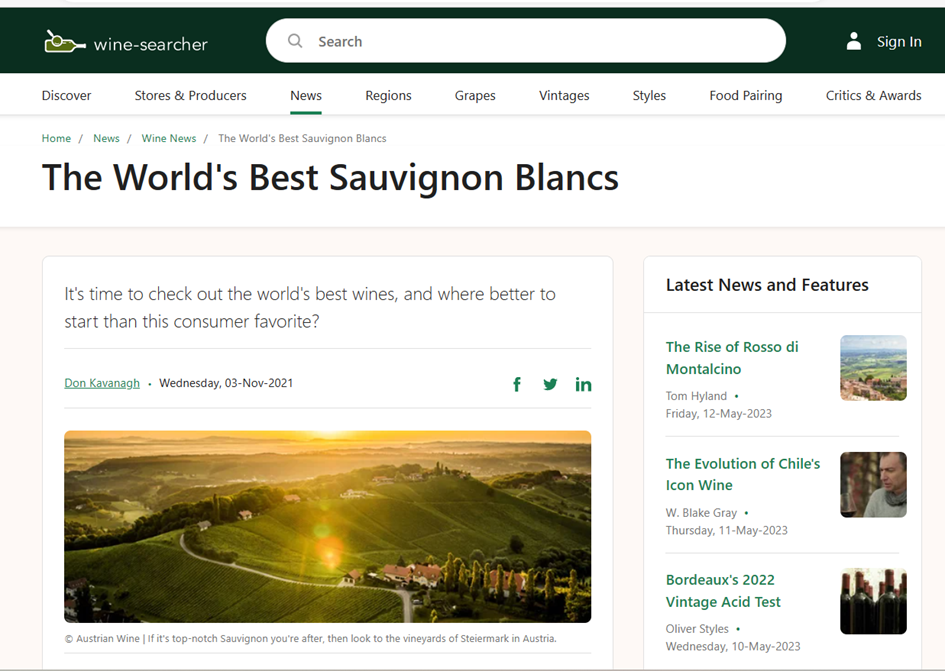This screenshot has height=671, width=945.
Task: Click date Thursday, 11-May-2023
Action: click(x=726, y=531)
